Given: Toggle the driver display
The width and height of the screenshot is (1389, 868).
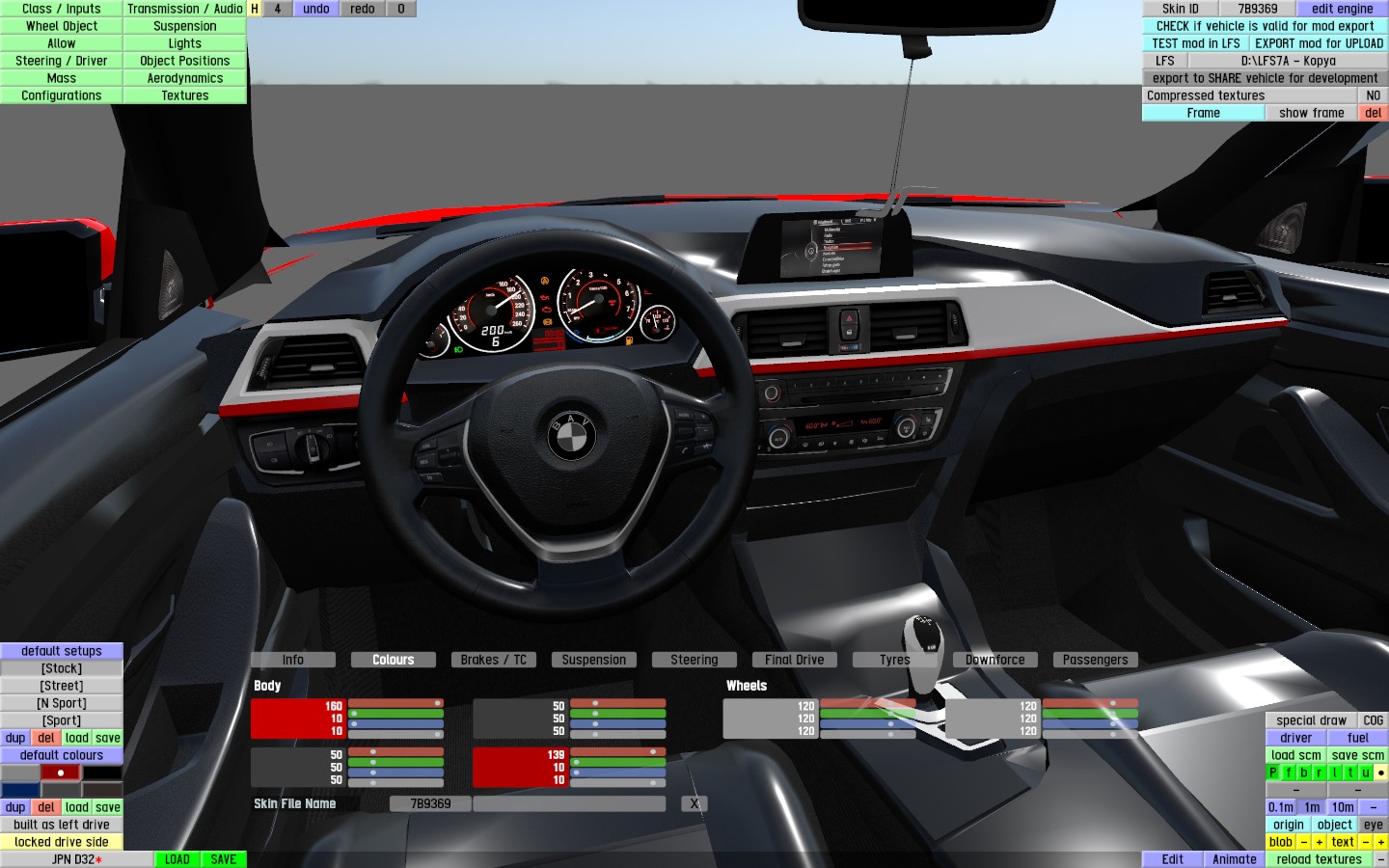Looking at the screenshot, I should pyautogui.click(x=1296, y=738).
